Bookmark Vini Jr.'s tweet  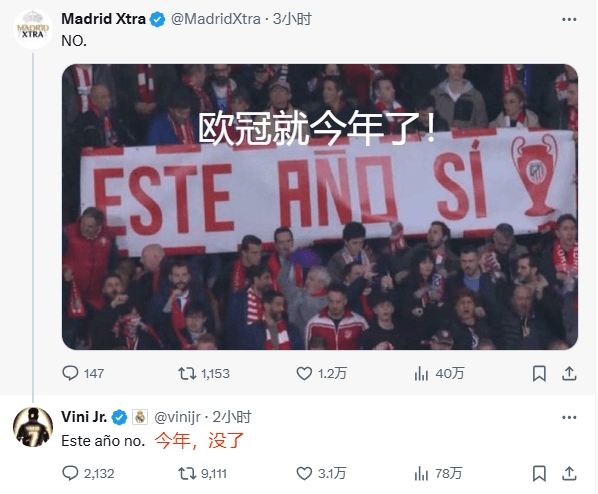(539, 474)
